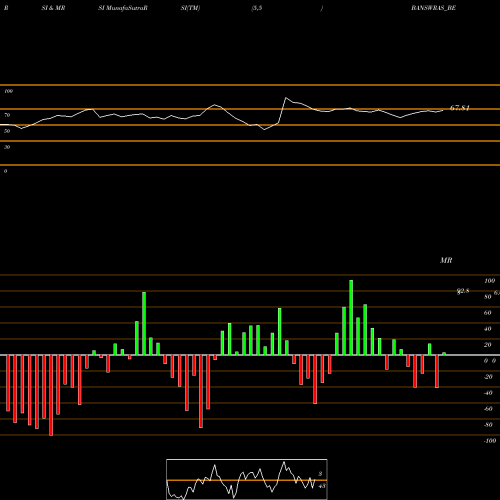The width and height of the screenshot is (500, 500).
Task: Click the 100 label on MR axis
Action: (x=489, y=281)
